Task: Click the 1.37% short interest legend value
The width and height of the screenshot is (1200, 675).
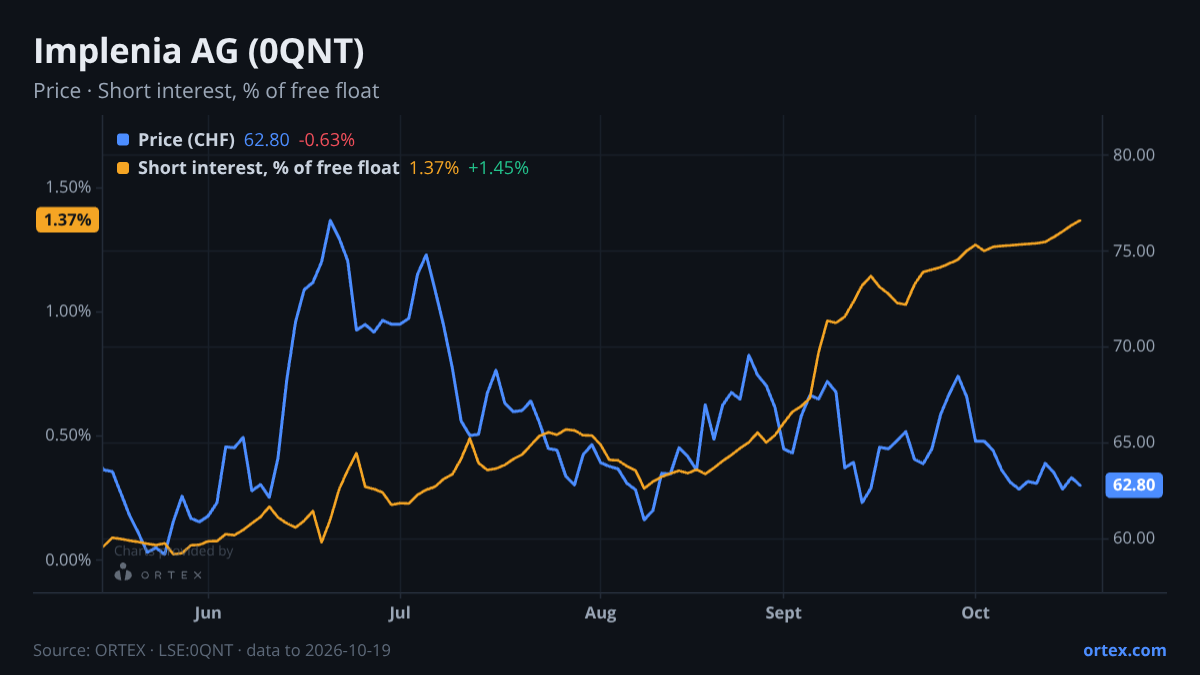Action: coord(434,168)
